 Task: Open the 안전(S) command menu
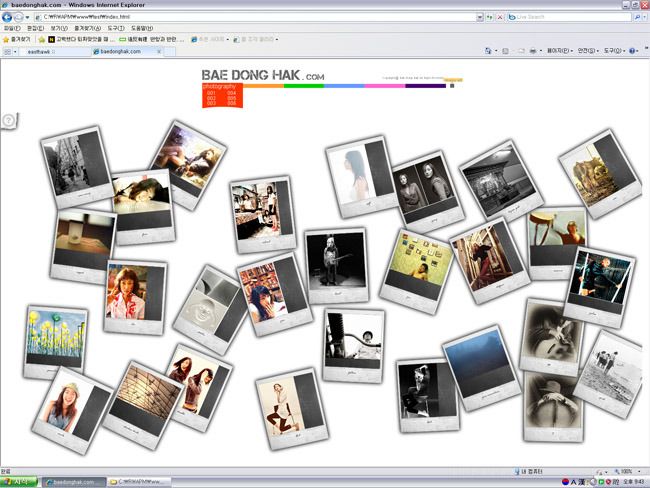(588, 51)
